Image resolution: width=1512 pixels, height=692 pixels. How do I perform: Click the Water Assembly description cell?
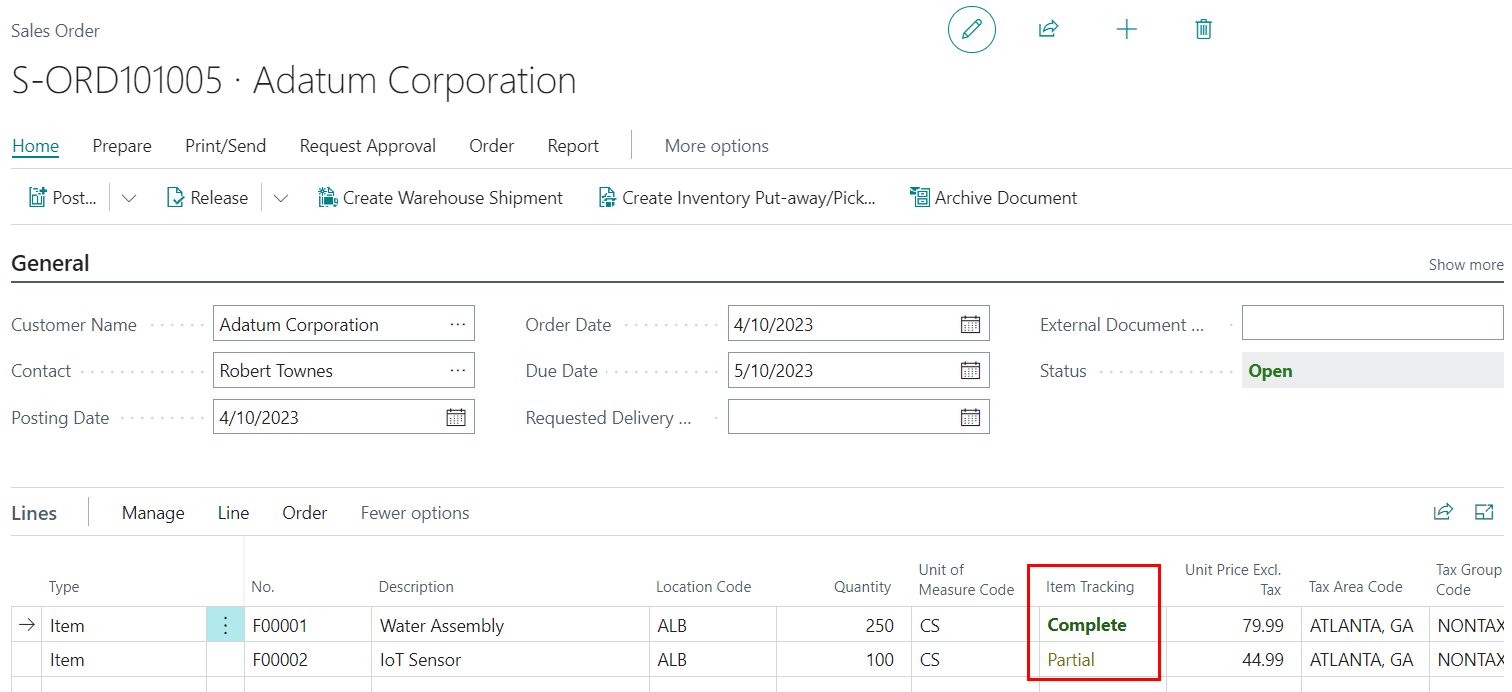510,626
